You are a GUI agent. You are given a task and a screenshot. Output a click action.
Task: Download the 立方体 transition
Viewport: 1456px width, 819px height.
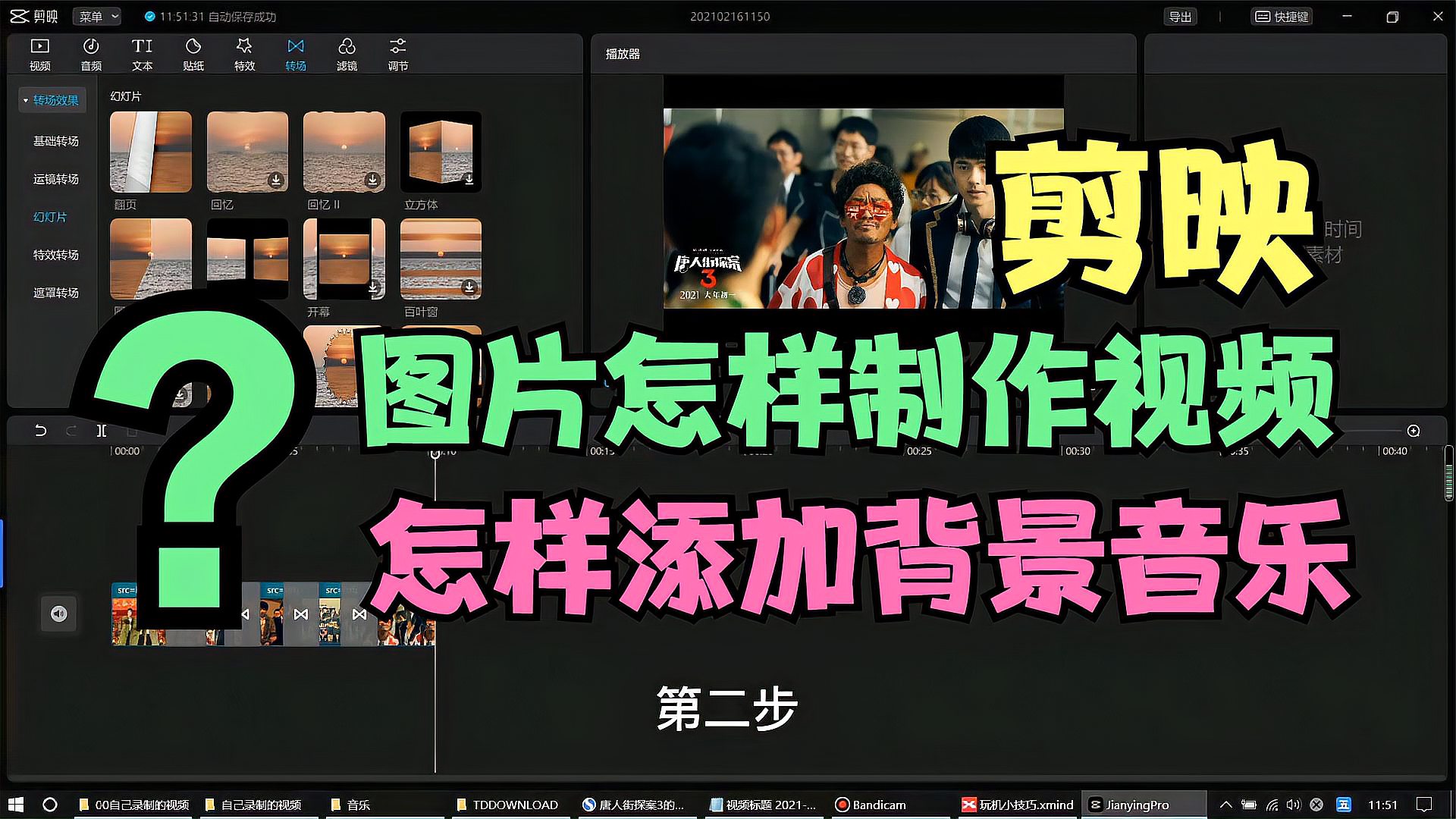pos(469,180)
